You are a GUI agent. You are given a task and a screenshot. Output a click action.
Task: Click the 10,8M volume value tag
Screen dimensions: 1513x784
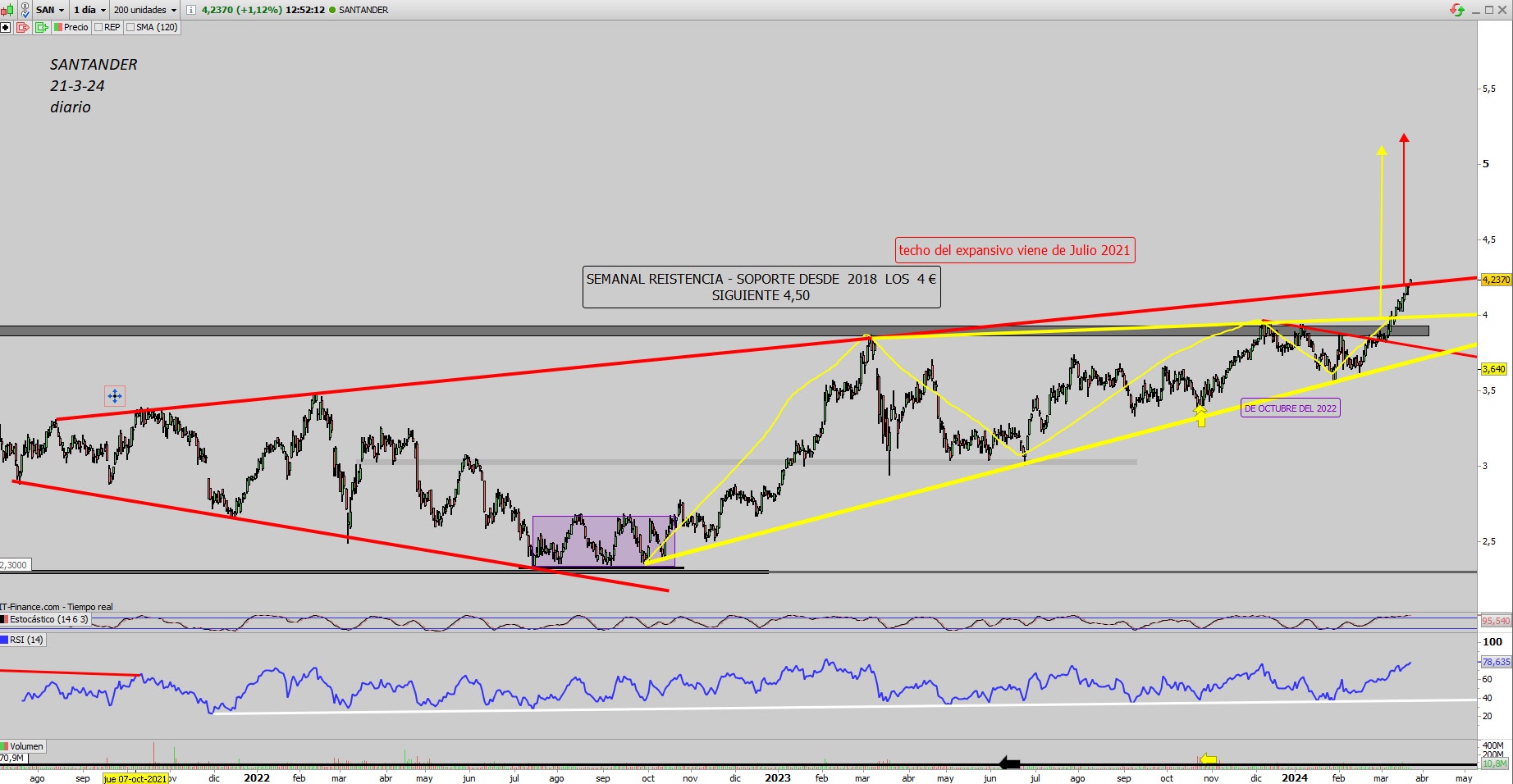1495,763
